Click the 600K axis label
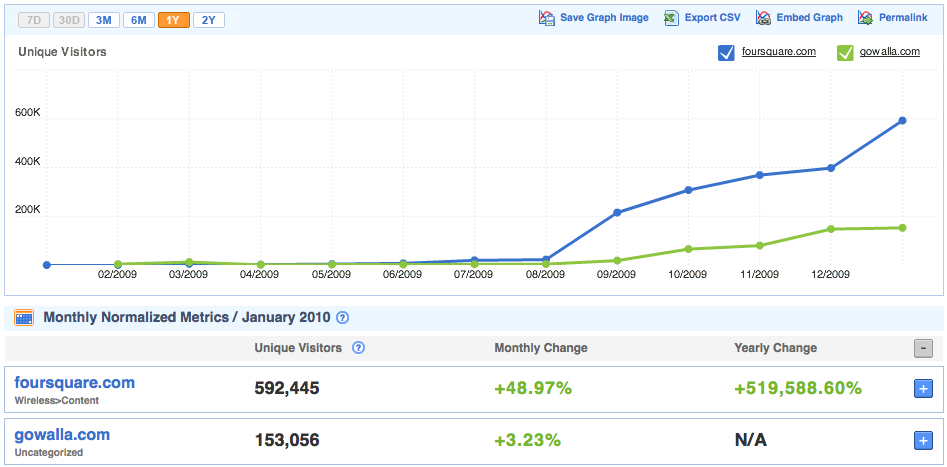This screenshot has width=947, height=467. [28, 113]
